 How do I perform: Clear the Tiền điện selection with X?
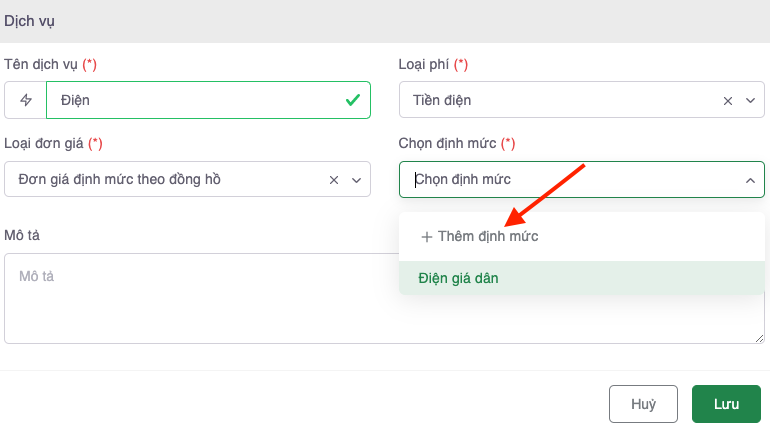(728, 100)
